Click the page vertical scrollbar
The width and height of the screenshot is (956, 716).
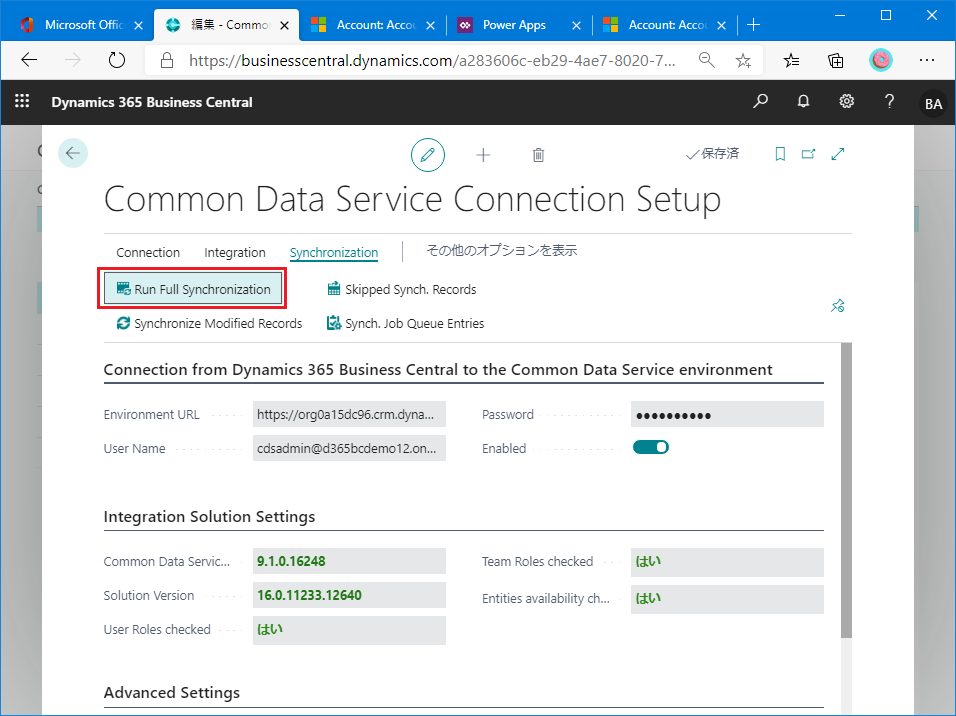click(x=846, y=490)
